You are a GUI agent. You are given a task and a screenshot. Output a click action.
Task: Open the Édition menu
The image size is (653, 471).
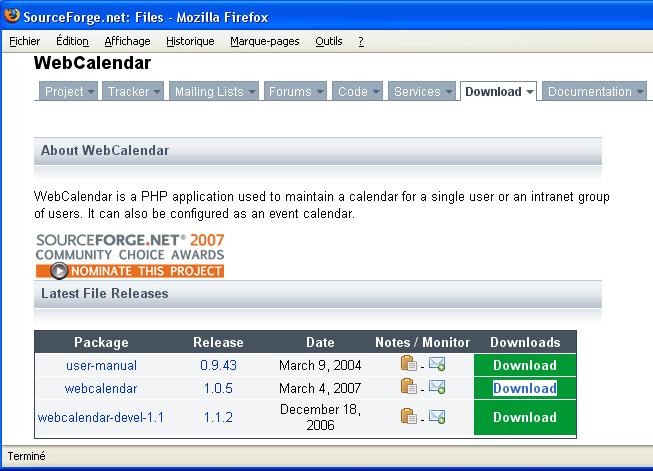72,41
